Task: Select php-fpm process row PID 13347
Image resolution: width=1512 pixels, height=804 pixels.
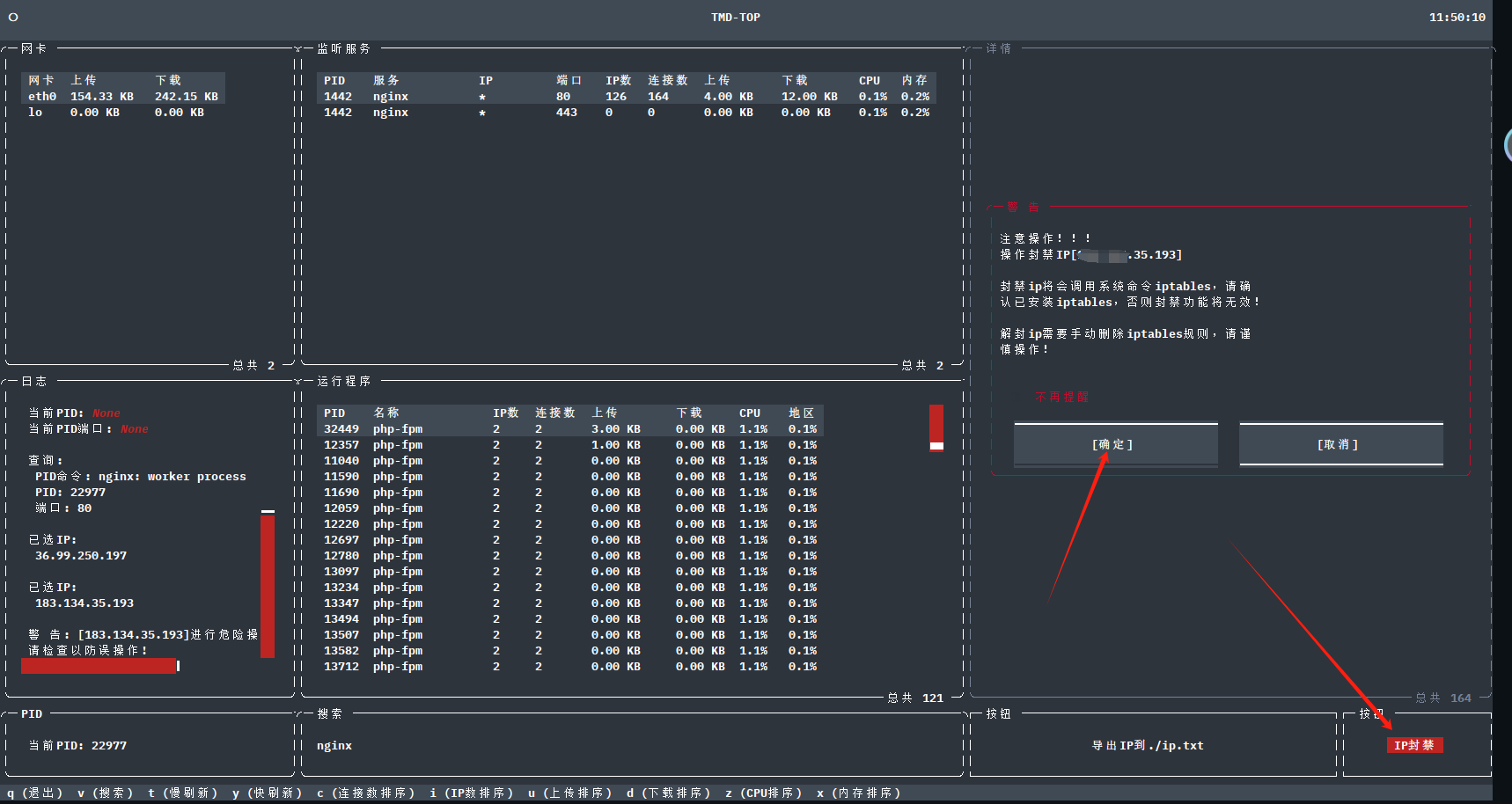Action: point(570,603)
